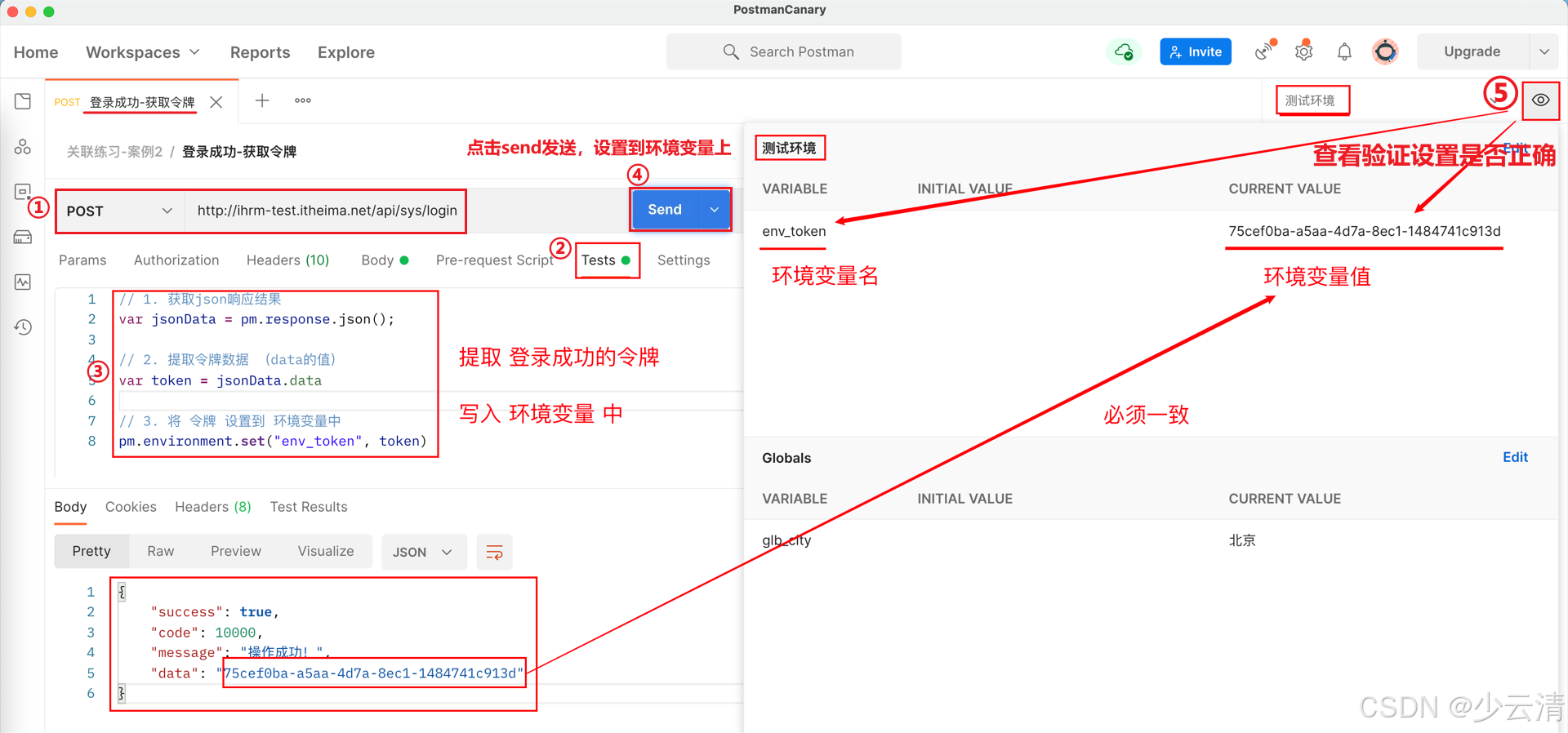1568x733 pixels.
Task: Select the response Body tab
Action: coord(70,507)
